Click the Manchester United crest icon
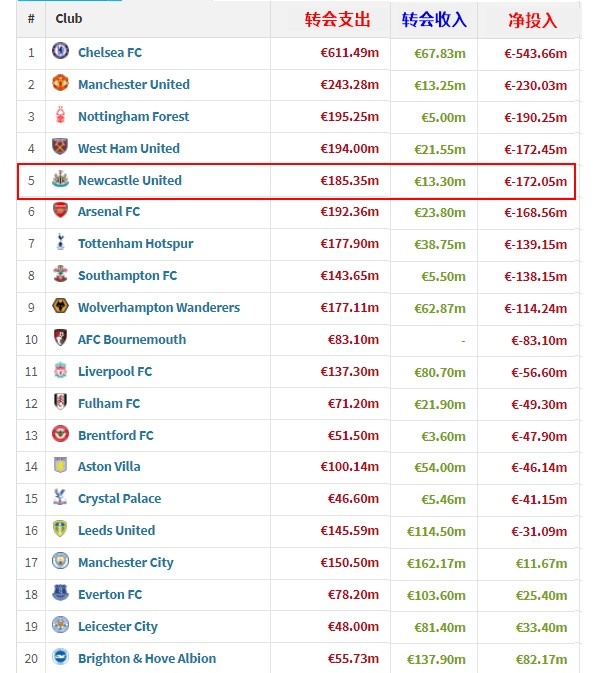 pos(60,83)
